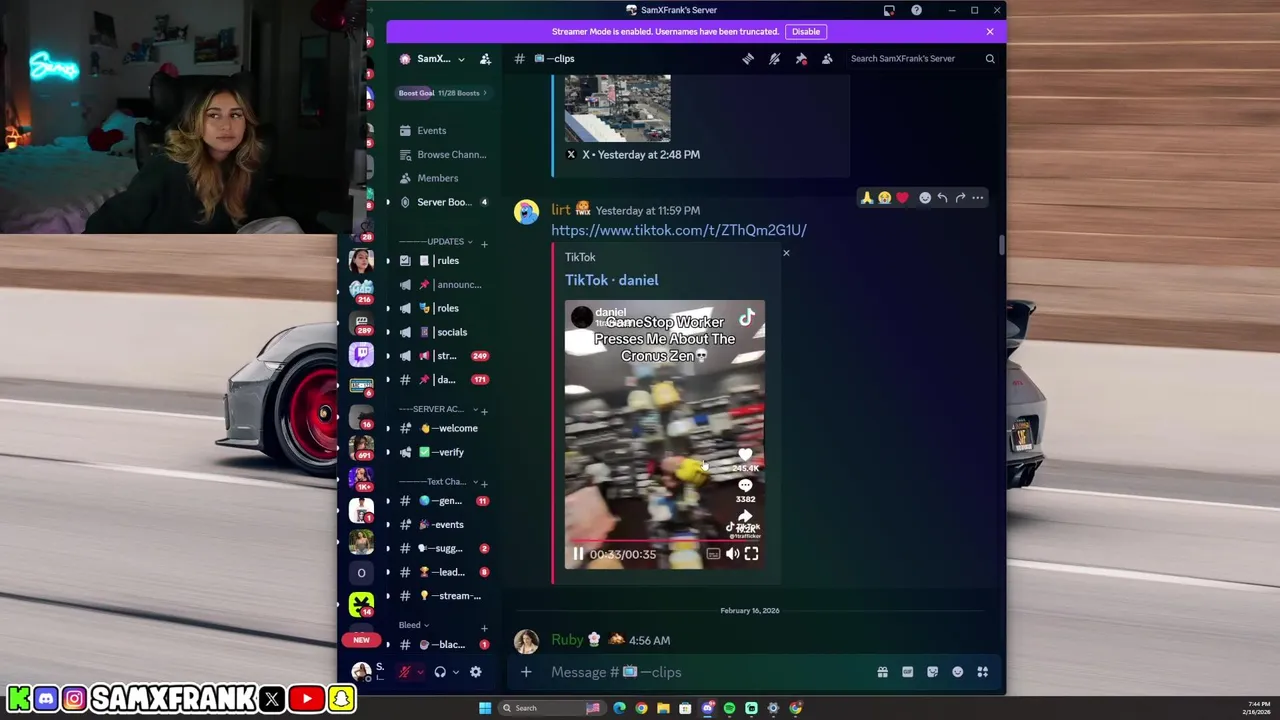
Task: Select the rules channel
Action: tap(442, 261)
